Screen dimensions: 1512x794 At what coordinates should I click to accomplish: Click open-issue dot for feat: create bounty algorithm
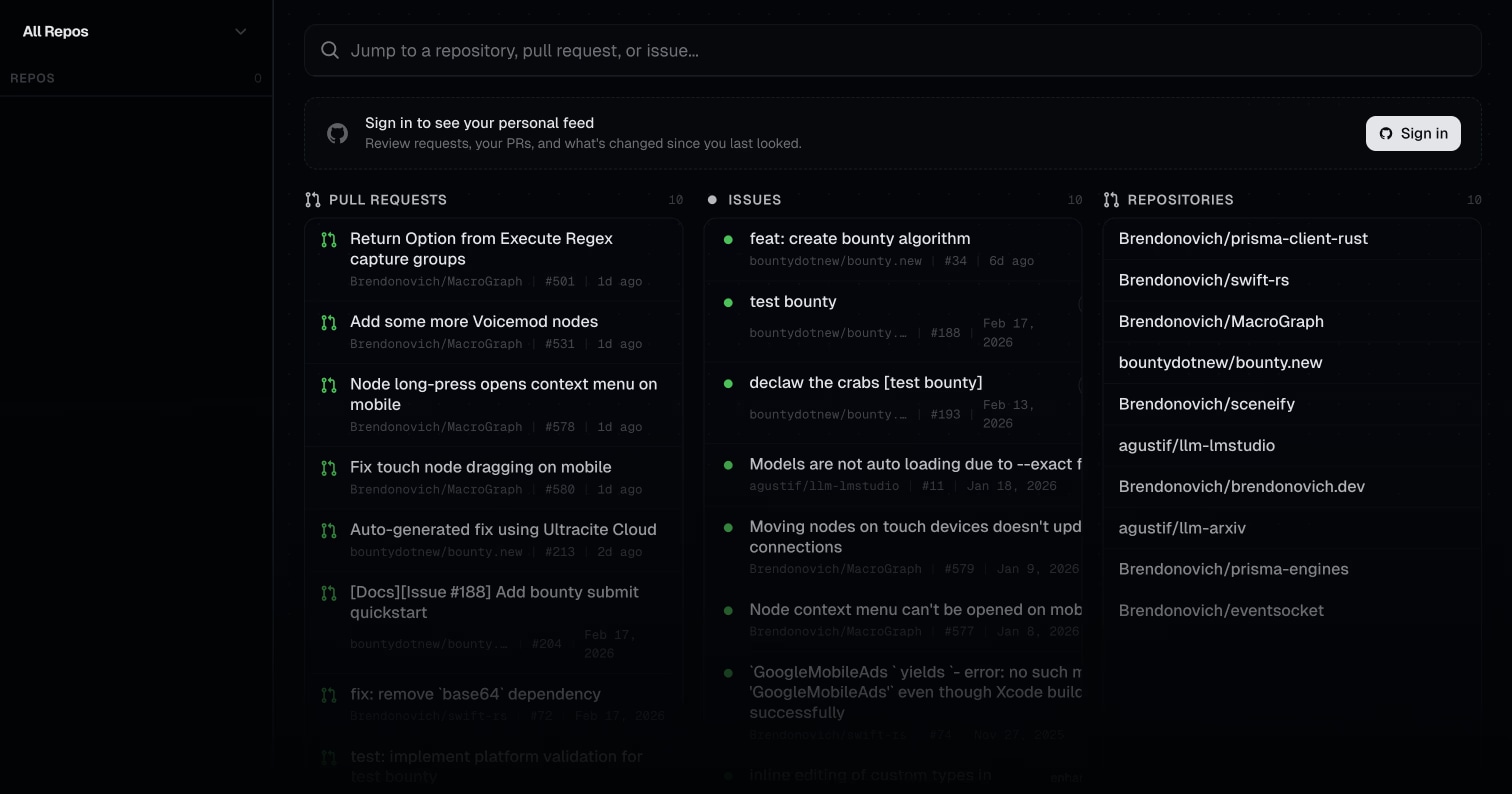pyautogui.click(x=728, y=240)
